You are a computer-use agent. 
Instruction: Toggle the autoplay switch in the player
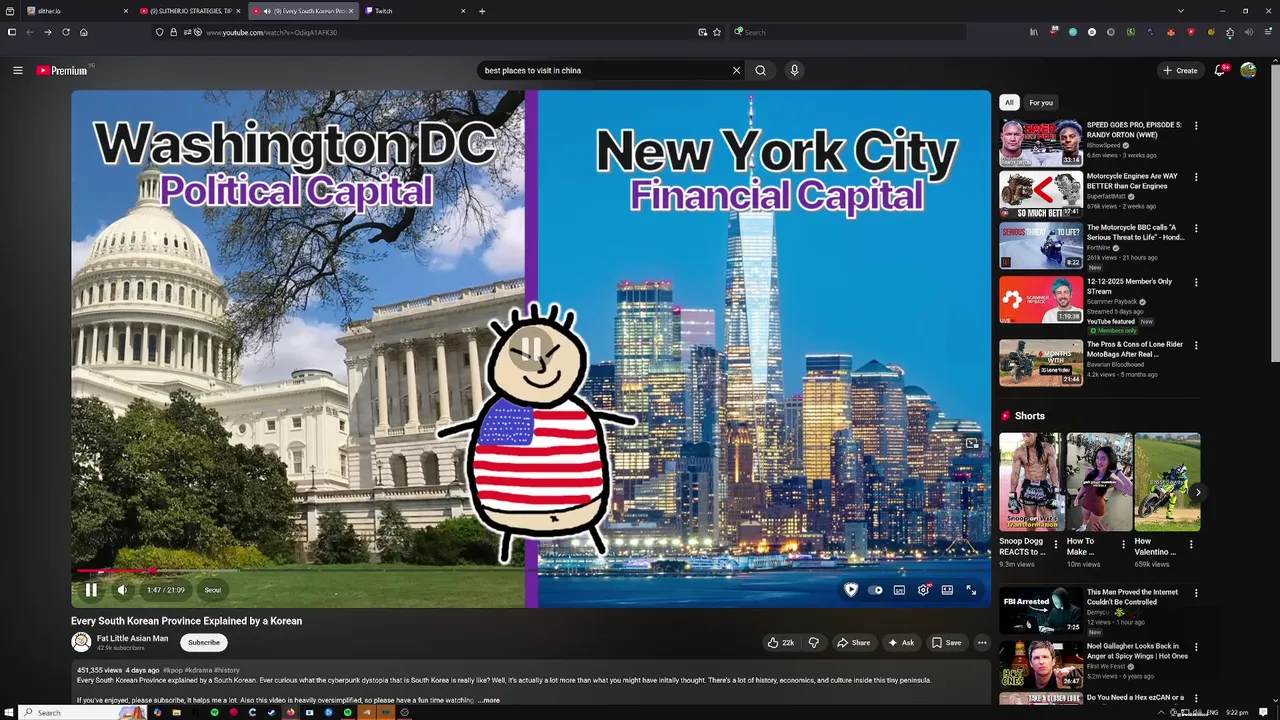coord(875,590)
